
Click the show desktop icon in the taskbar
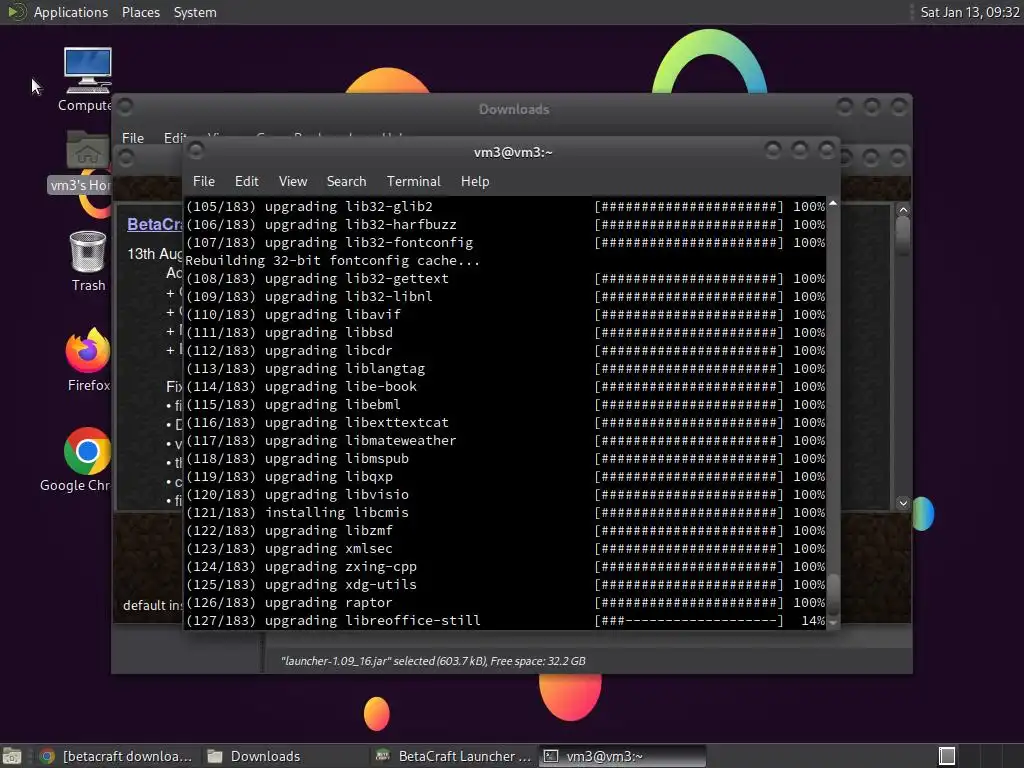click(x=12, y=756)
